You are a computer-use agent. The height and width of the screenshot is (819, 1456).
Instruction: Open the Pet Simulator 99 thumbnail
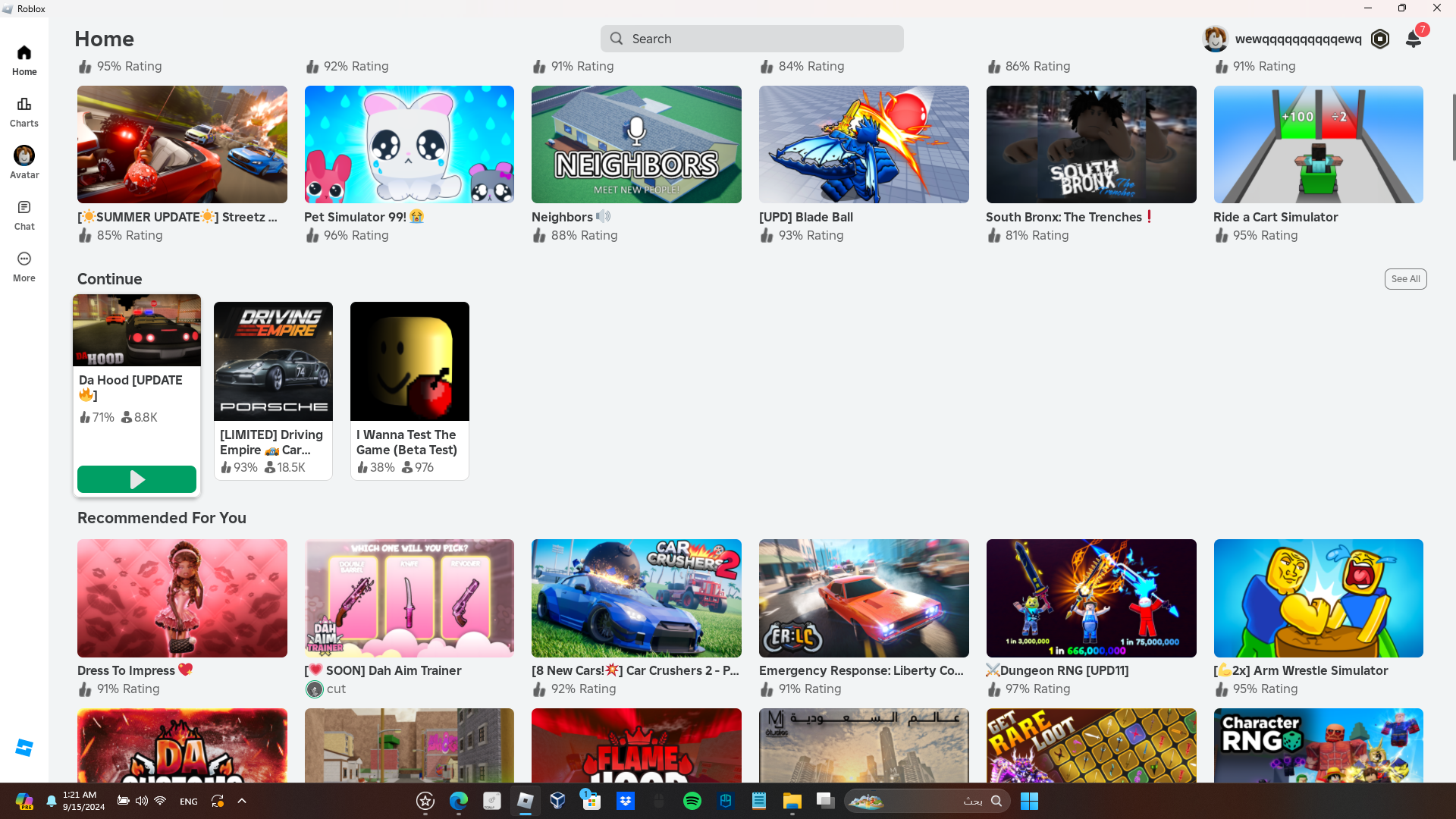409,144
